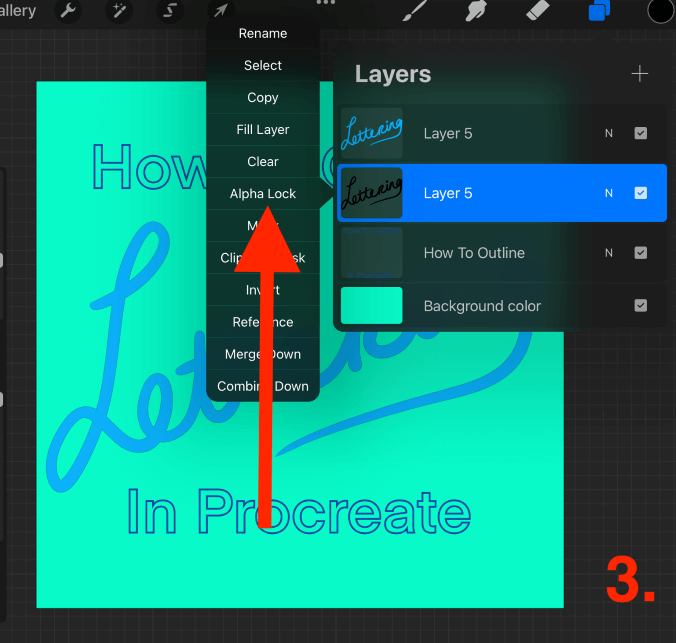Select the Brush tool
The width and height of the screenshot is (676, 643).
(415, 10)
